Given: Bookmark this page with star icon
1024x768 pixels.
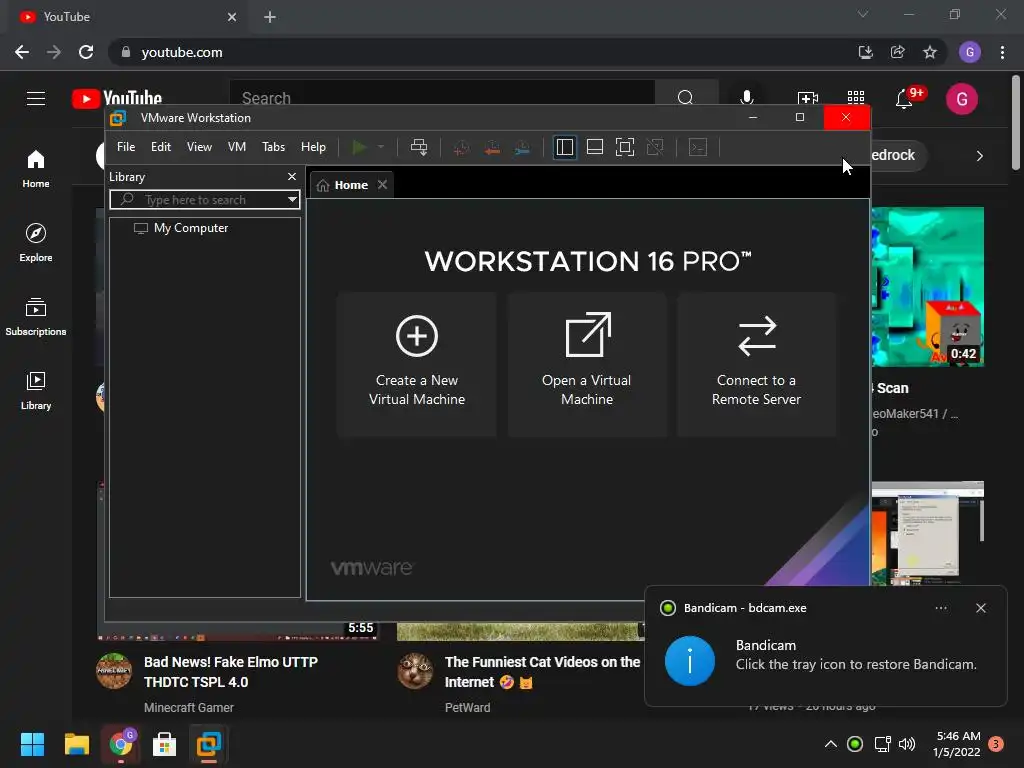Looking at the screenshot, I should click(x=930, y=52).
